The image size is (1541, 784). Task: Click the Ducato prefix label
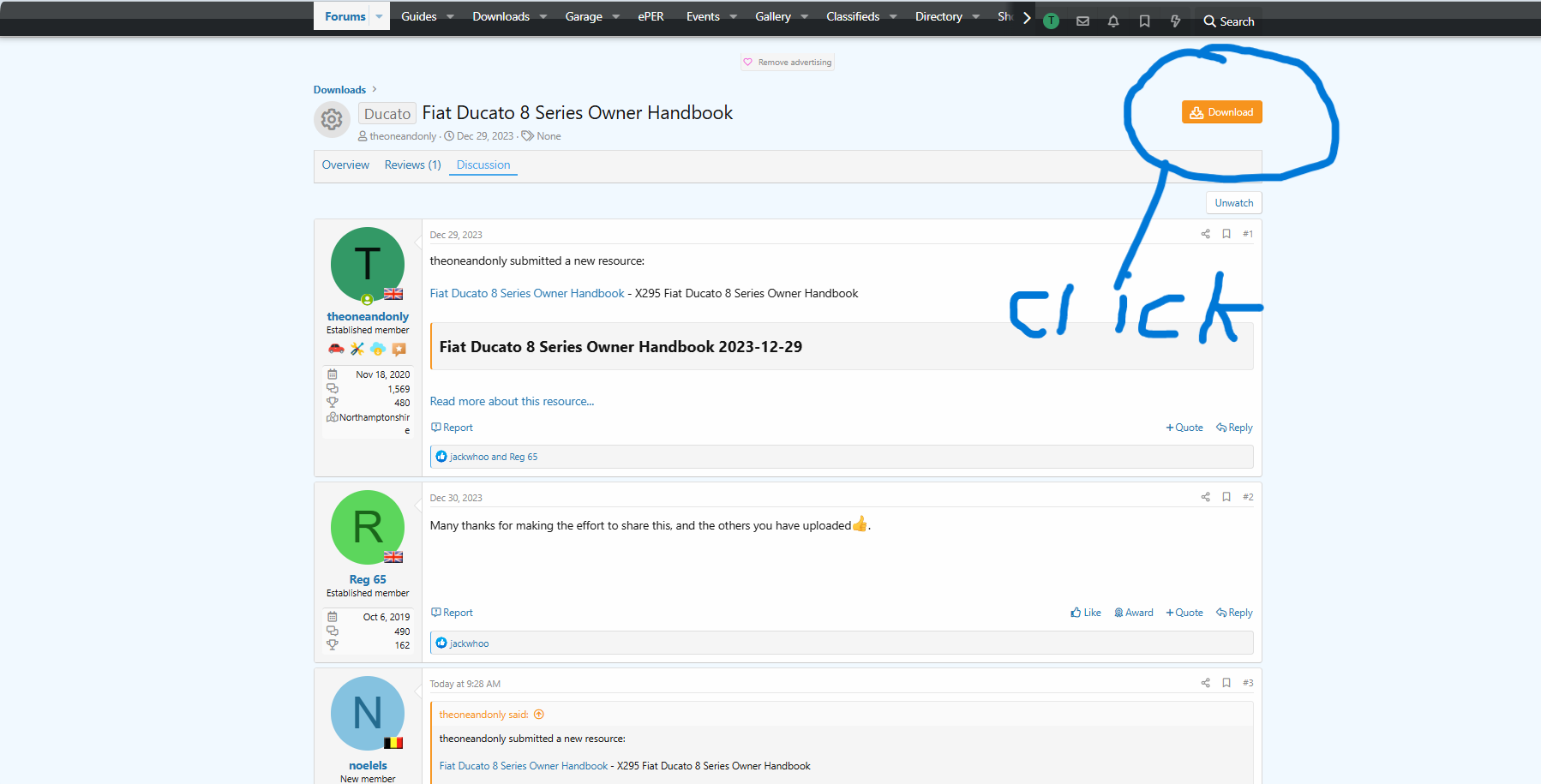pyautogui.click(x=387, y=114)
